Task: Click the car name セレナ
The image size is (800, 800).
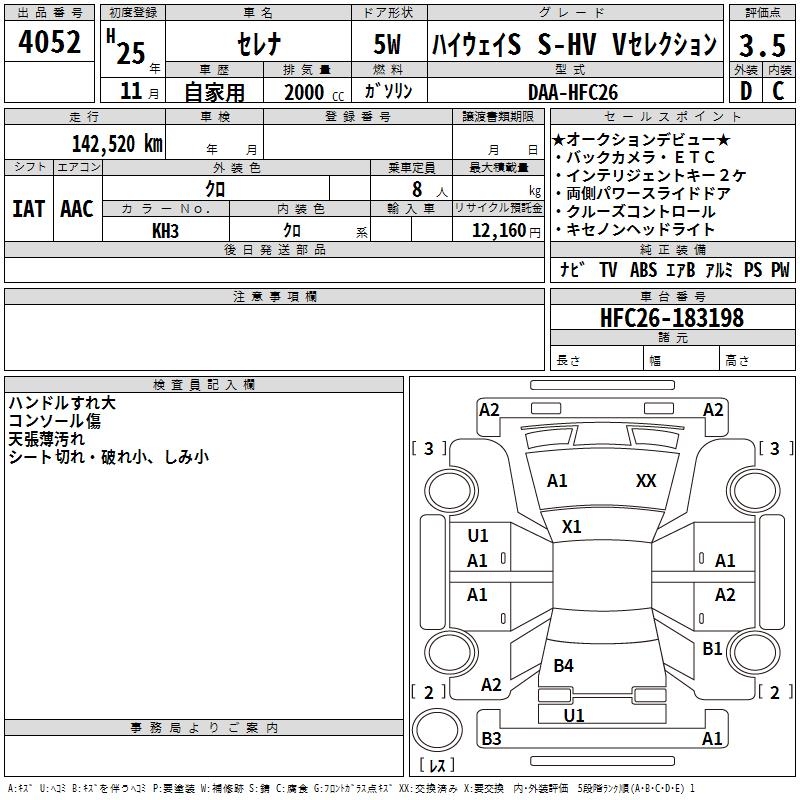Action: pyautogui.click(x=257, y=44)
